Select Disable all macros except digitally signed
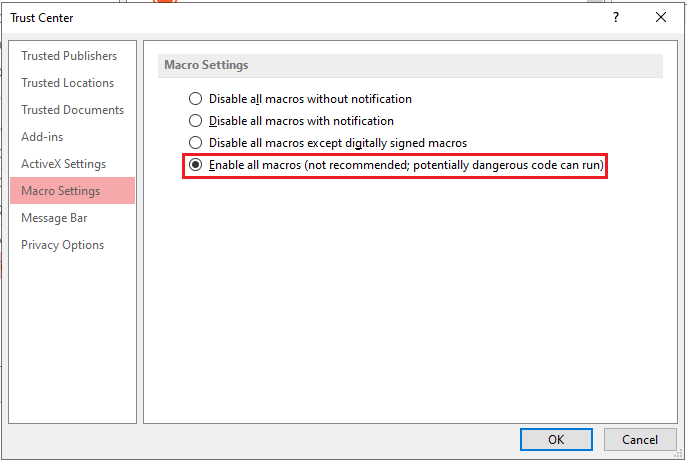The image size is (687, 461). (196, 143)
